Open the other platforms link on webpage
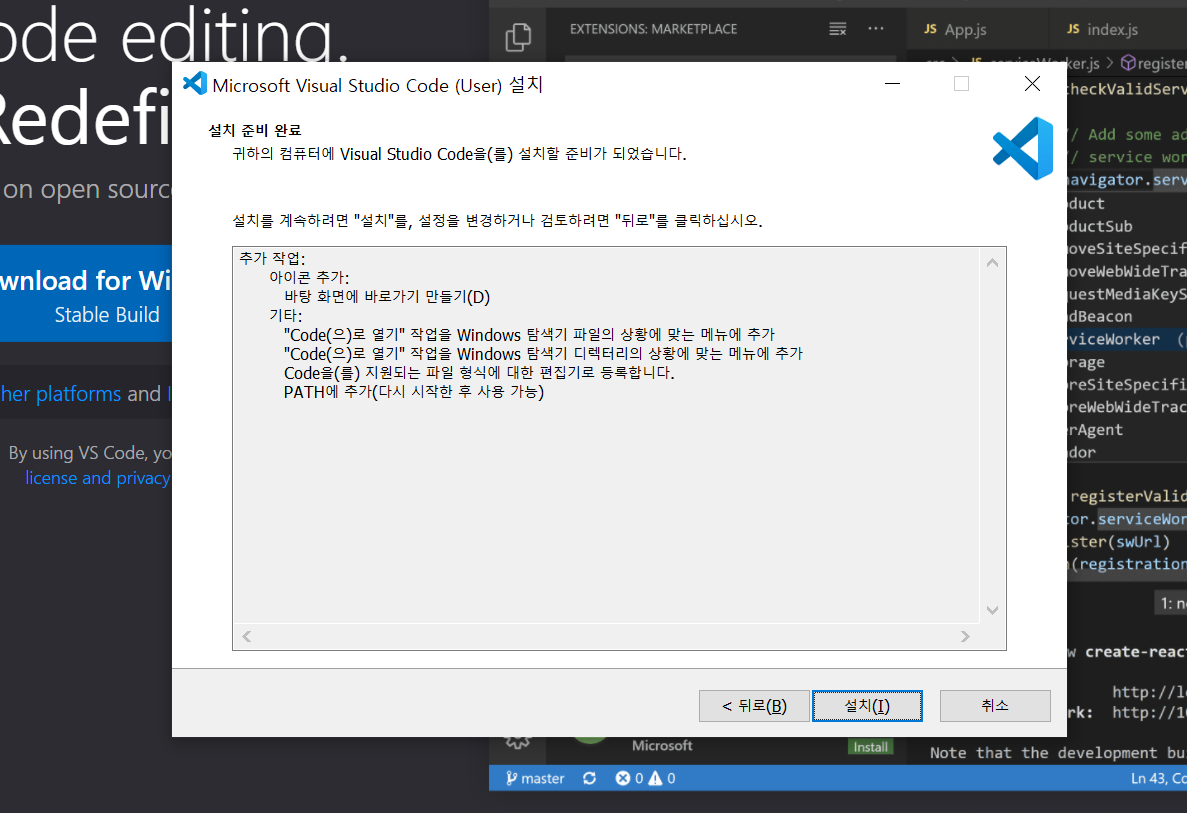 click(61, 394)
